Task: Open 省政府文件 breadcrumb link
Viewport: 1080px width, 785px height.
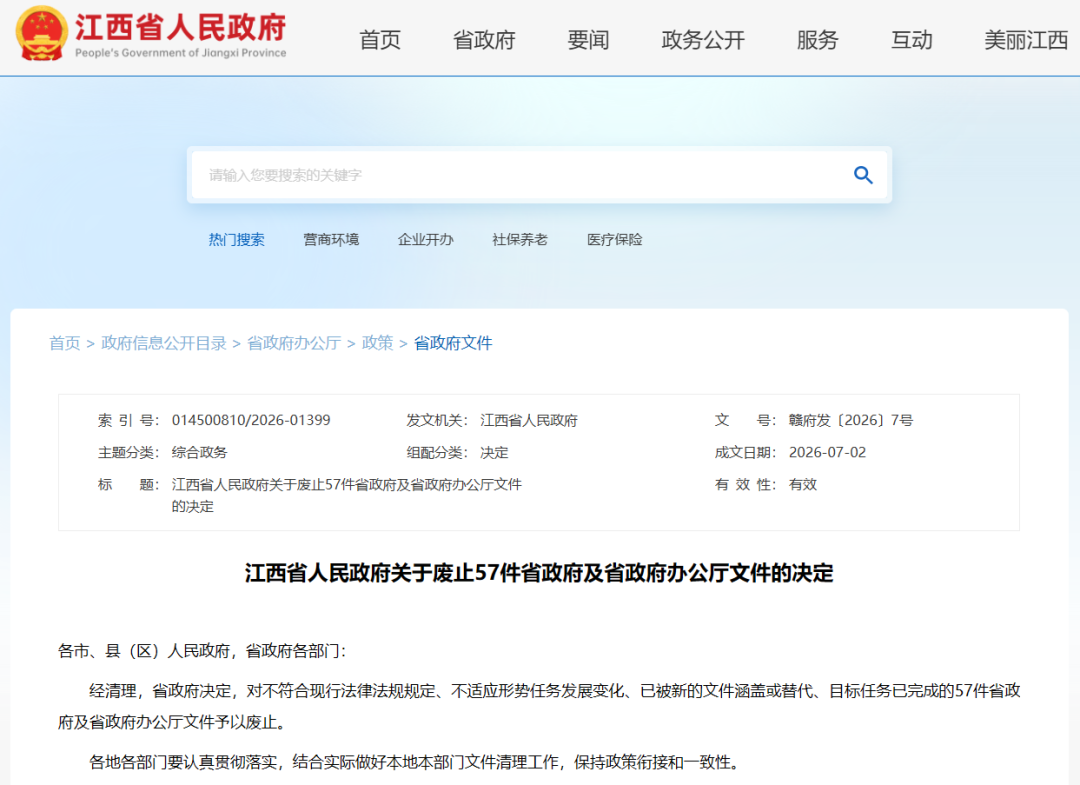Action: (453, 343)
